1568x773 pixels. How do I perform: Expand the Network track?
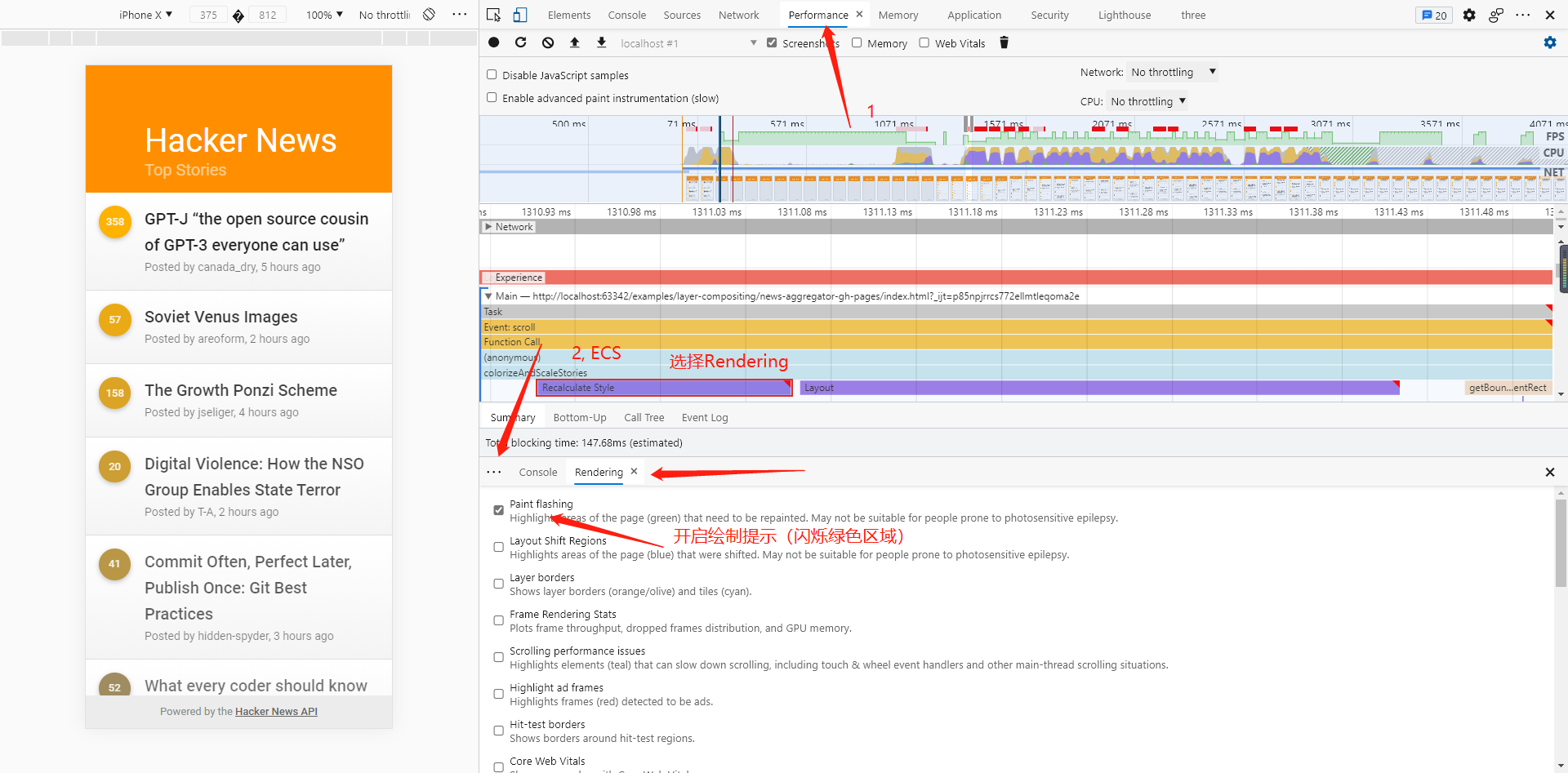(488, 227)
